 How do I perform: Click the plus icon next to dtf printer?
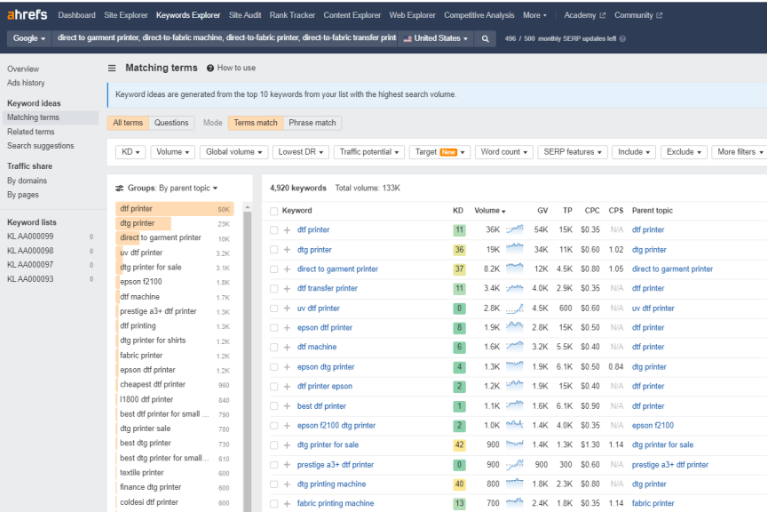click(x=287, y=230)
